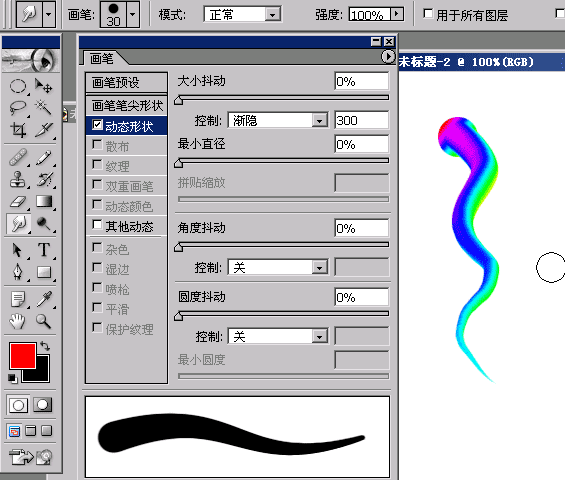Enable the 散布 scattering checkbox

(97, 145)
